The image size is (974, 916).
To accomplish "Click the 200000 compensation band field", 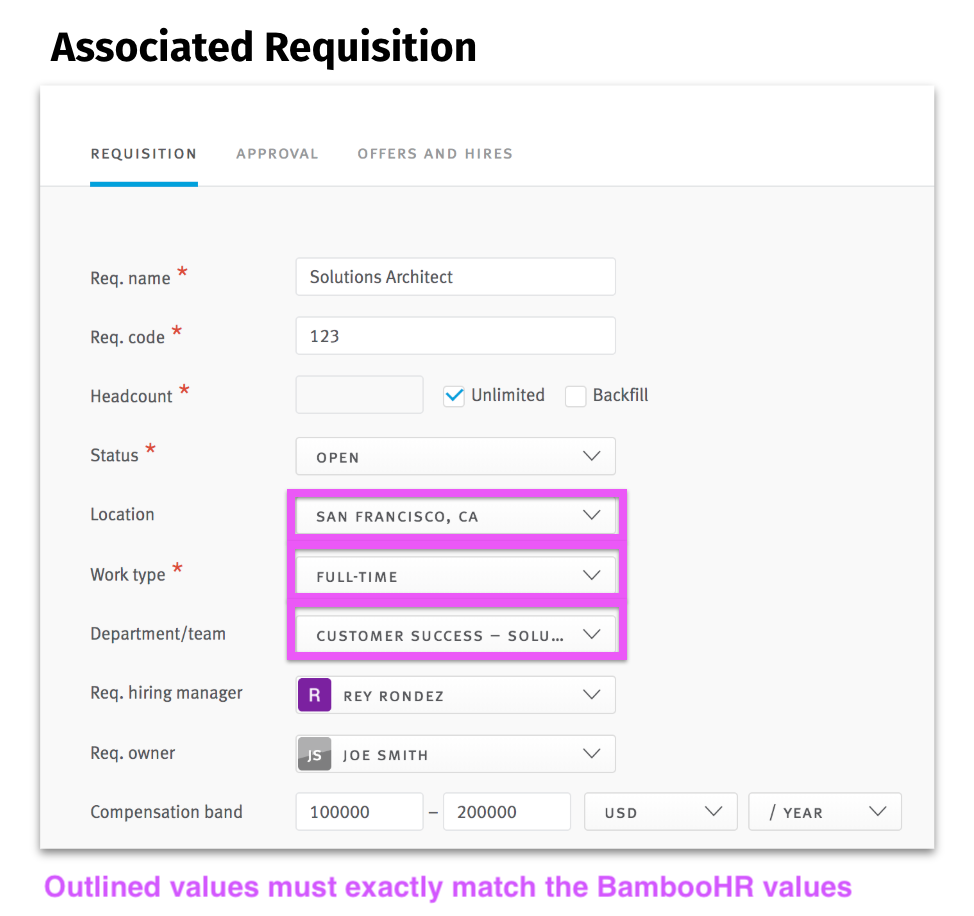I will tap(506, 811).
